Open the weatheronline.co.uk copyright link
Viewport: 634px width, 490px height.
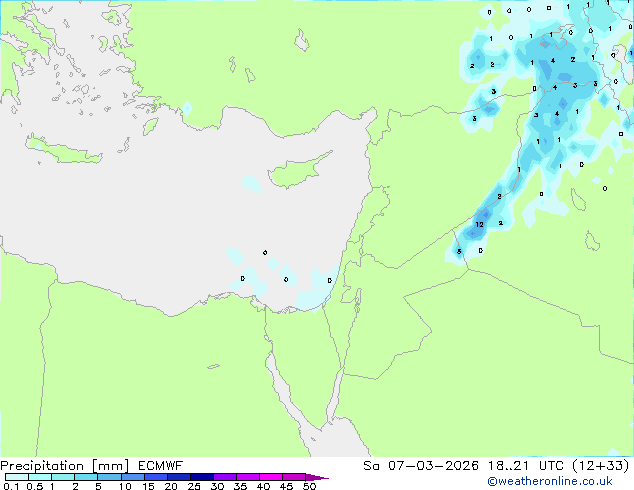pos(549,481)
